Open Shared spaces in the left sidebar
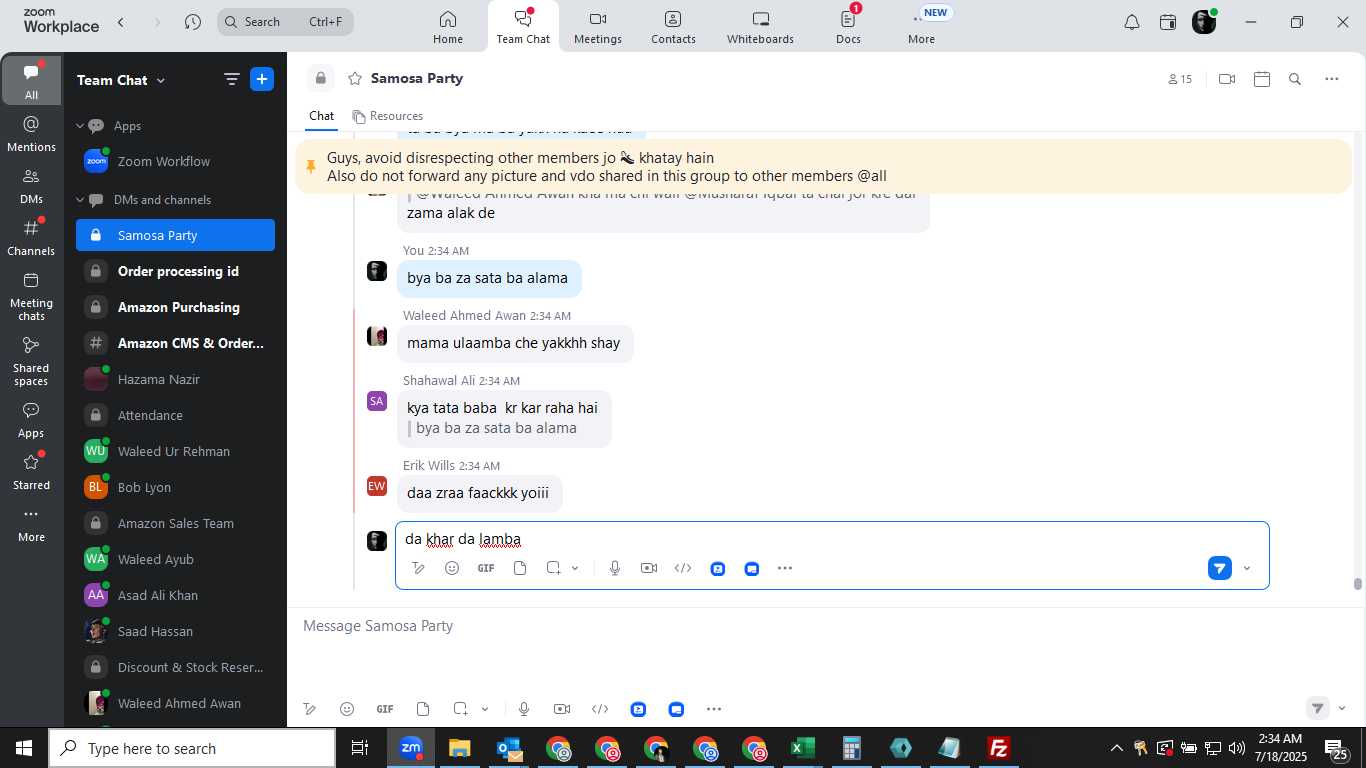The image size is (1366, 768). click(31, 360)
